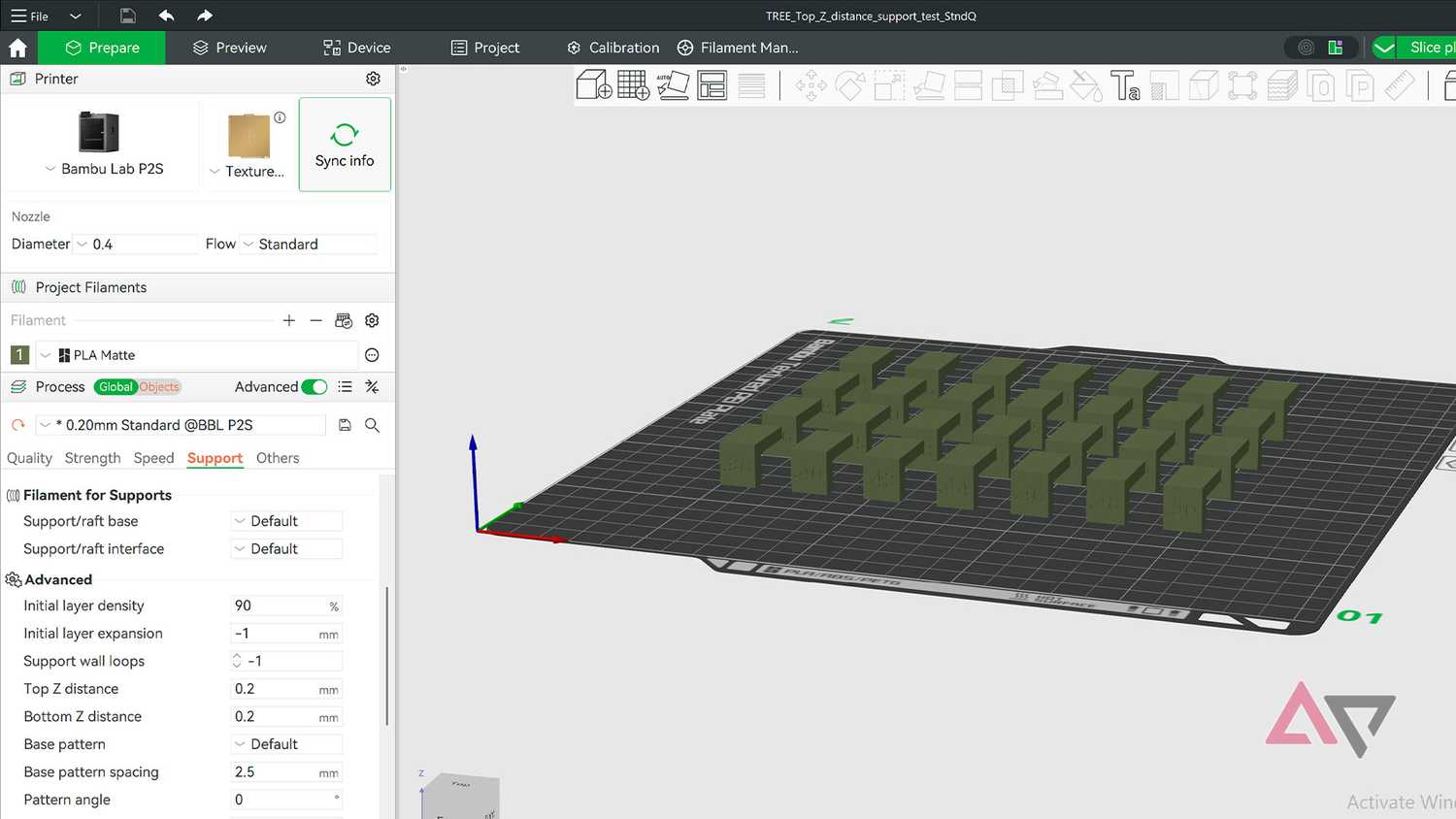Select the Lay on face tool
Image resolution: width=1456 pixels, height=819 pixels.
pos(929,85)
